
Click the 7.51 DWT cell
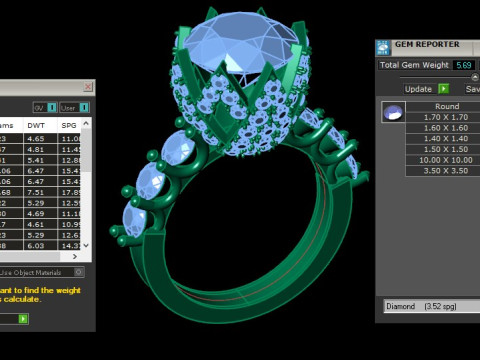tap(40, 192)
